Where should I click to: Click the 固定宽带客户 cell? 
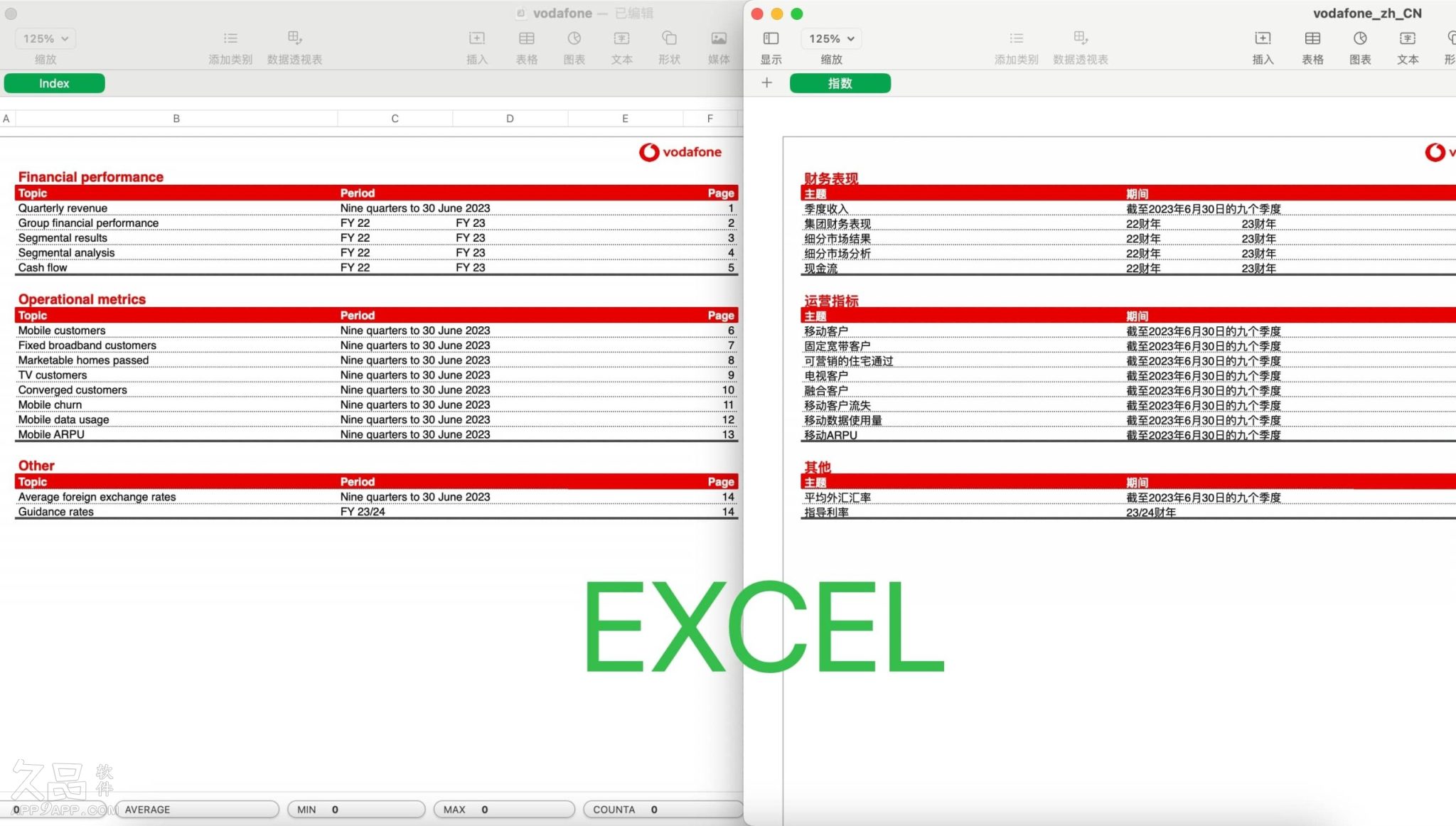[837, 346]
